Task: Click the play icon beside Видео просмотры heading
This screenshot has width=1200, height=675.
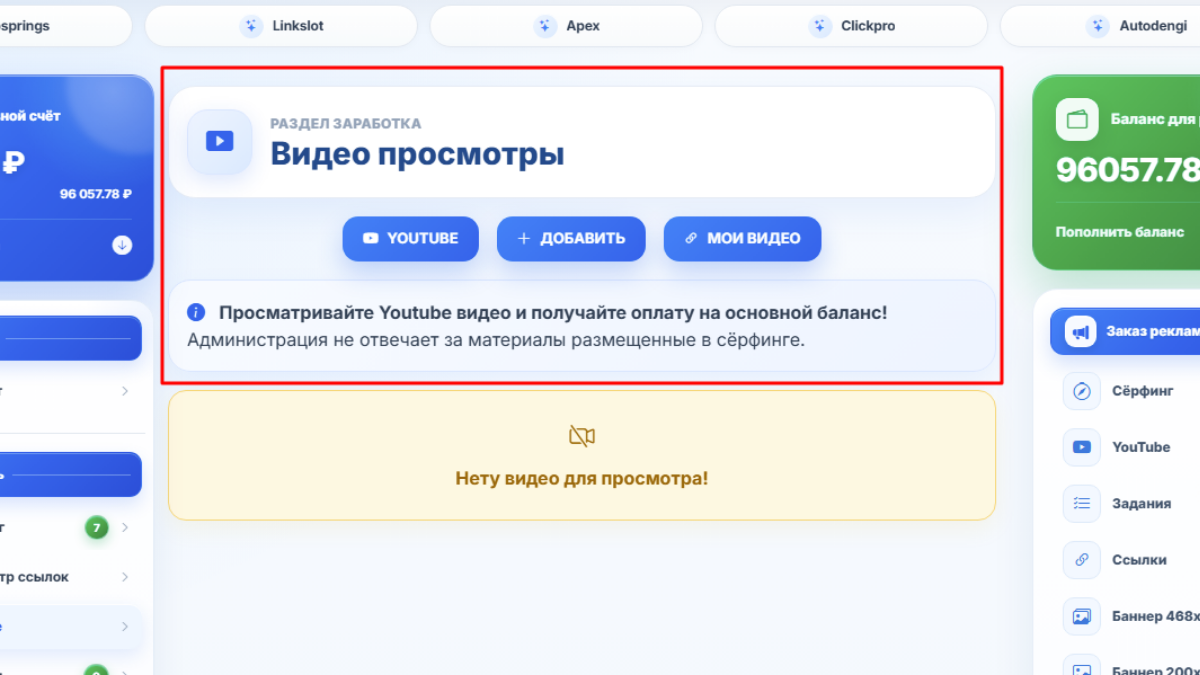Action: tap(220, 142)
